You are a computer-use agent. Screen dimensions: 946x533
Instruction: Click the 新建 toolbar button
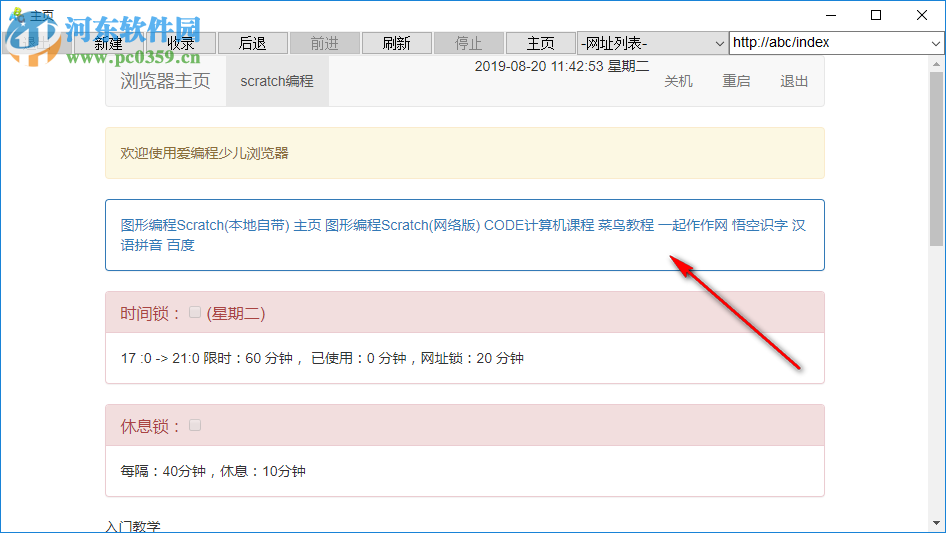(109, 43)
